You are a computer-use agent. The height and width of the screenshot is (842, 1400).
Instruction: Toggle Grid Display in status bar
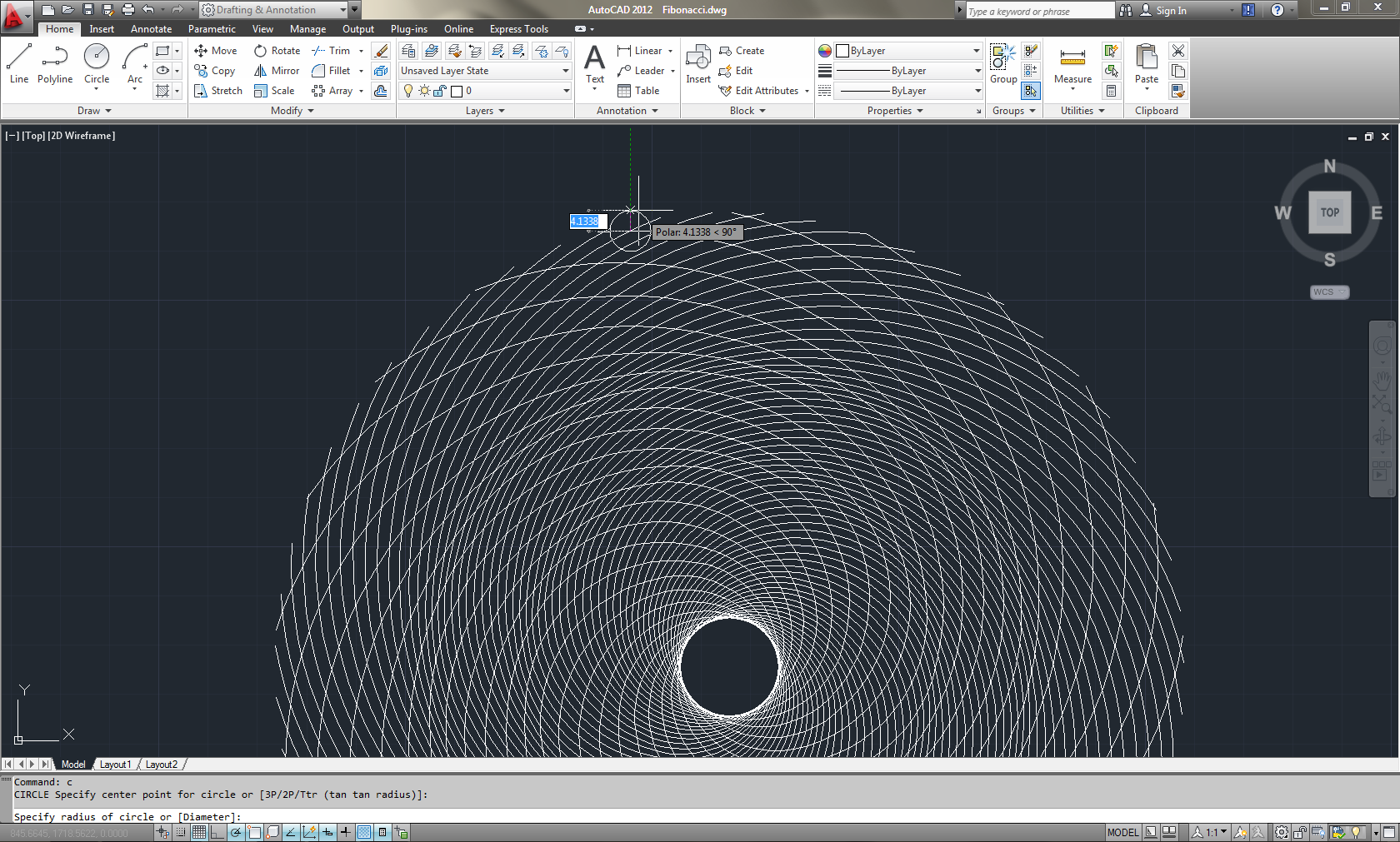pos(199,832)
